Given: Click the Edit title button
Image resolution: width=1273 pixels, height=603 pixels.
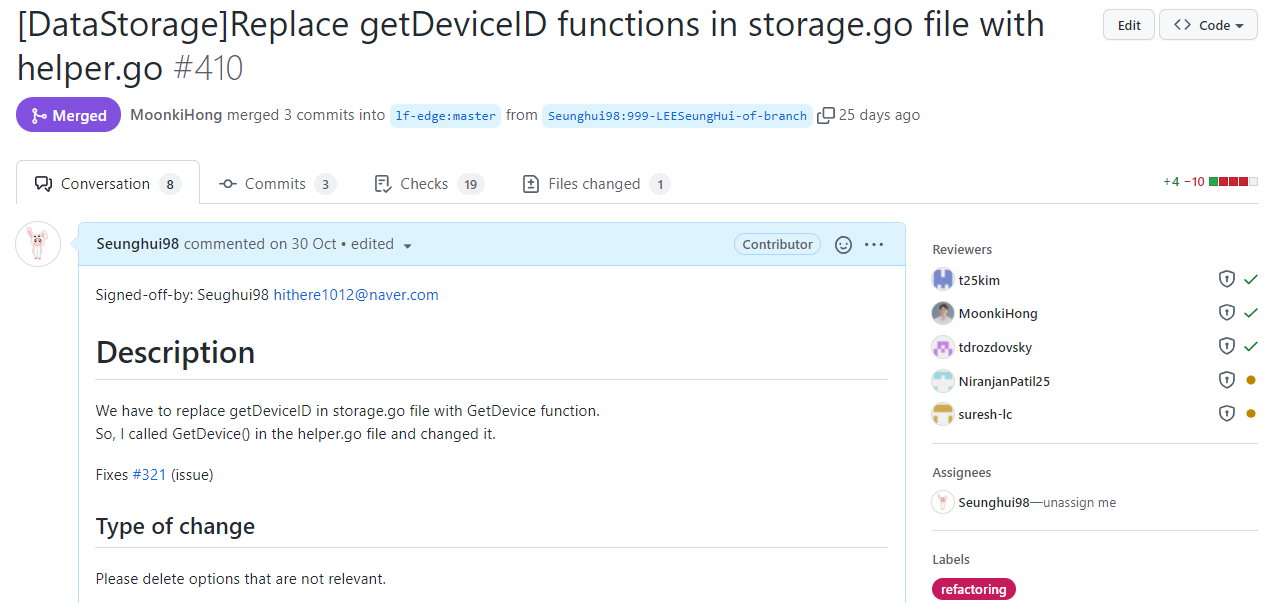Looking at the screenshot, I should click(x=1129, y=25).
